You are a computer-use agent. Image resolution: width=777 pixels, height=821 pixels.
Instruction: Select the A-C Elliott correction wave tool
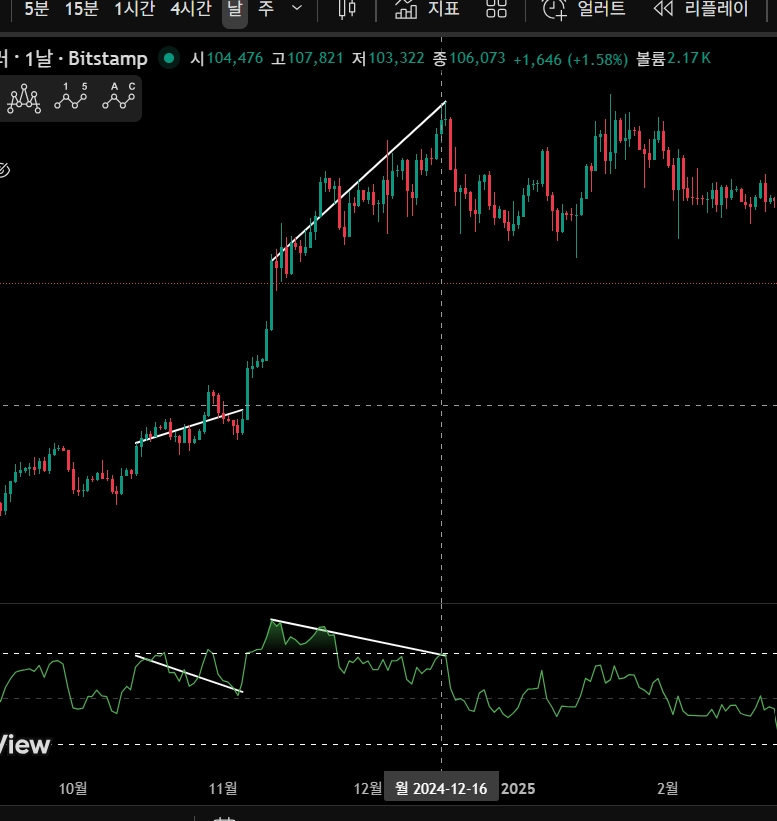[119, 97]
